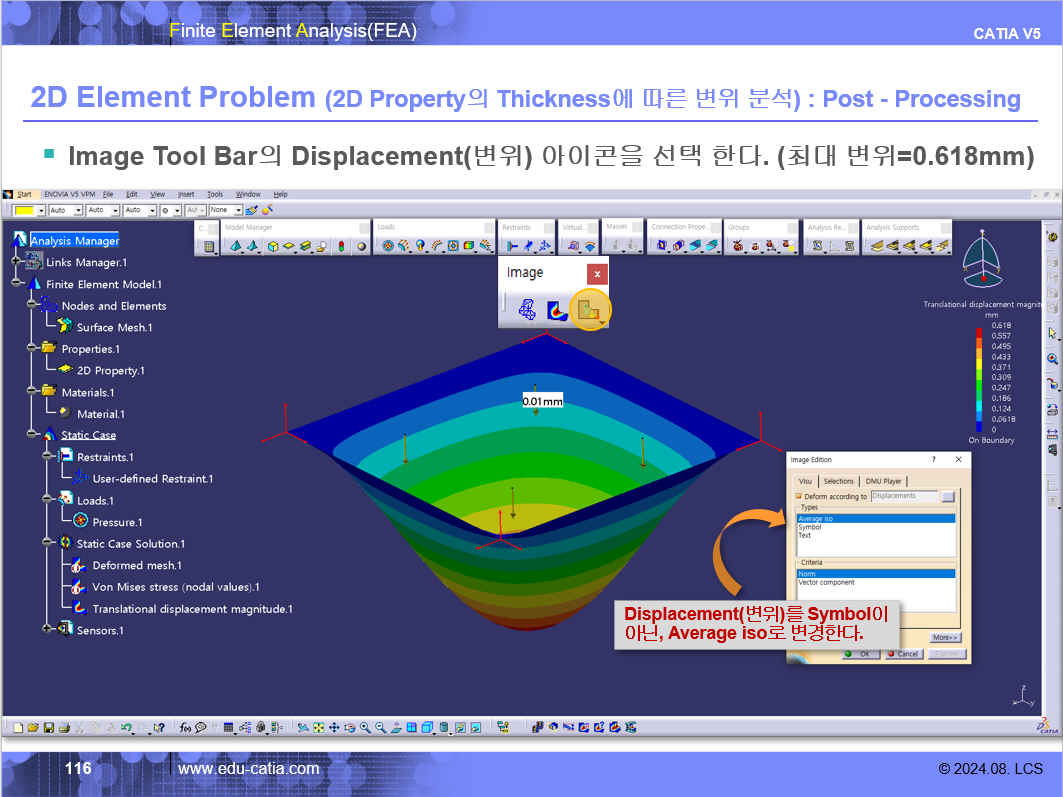Click the More>> button
This screenshot has width=1063, height=797.
(944, 637)
